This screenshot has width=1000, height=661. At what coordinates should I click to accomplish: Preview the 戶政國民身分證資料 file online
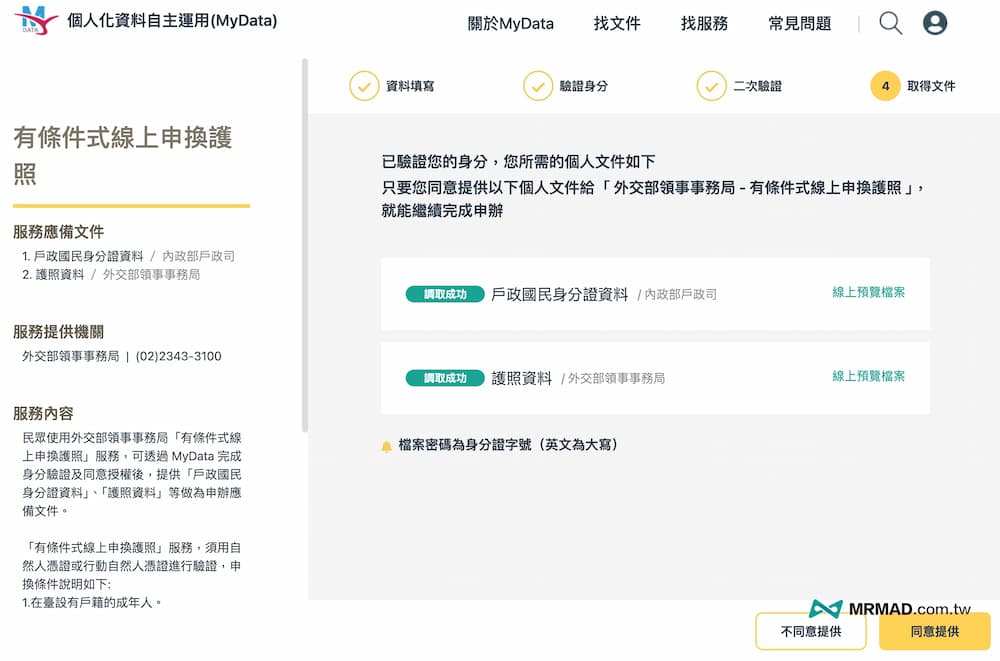868,293
